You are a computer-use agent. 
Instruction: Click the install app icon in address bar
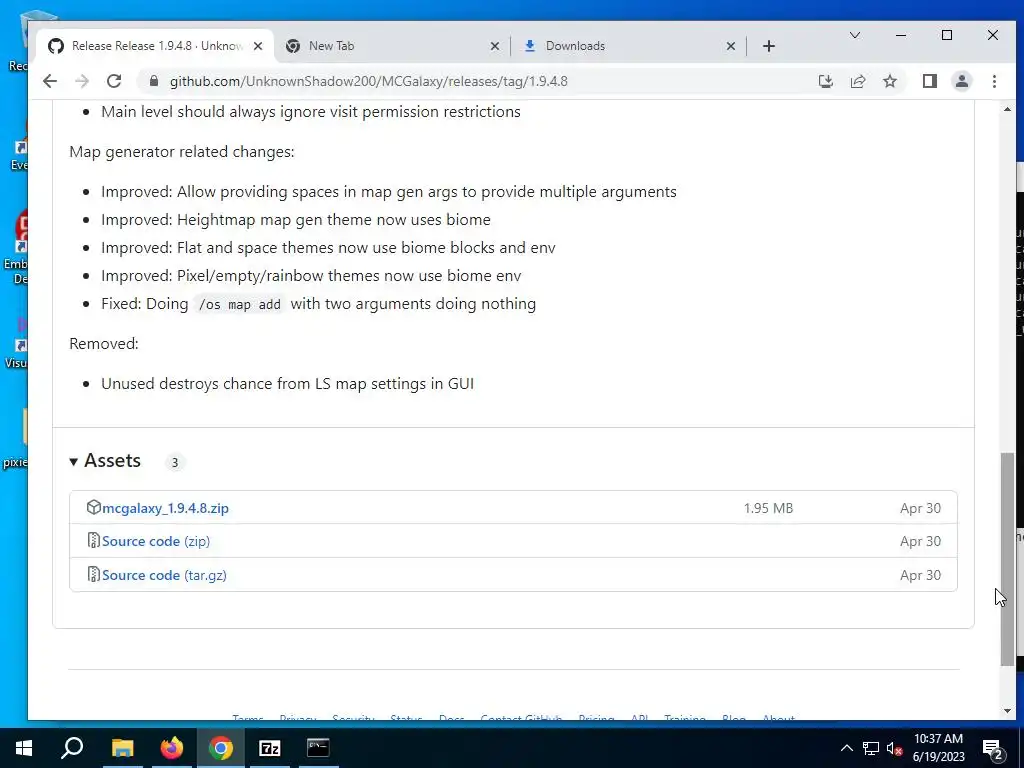[825, 81]
